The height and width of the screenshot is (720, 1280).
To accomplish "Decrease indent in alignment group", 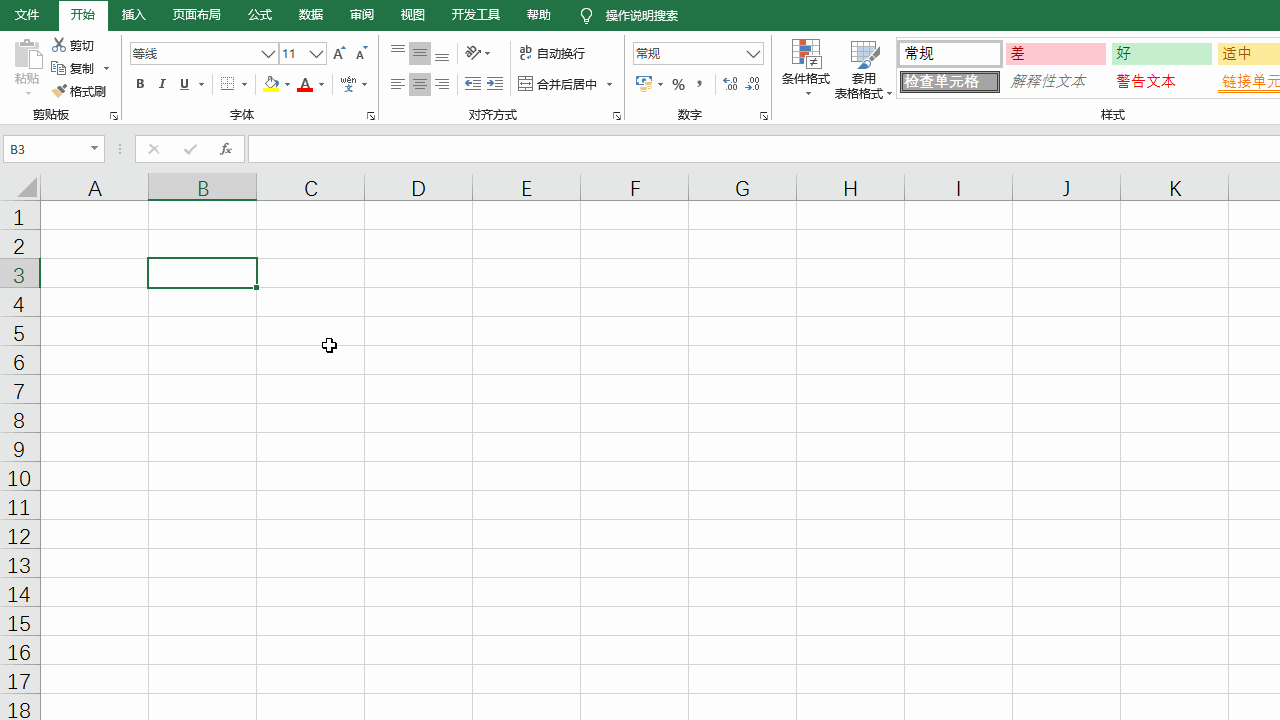I will coord(473,84).
